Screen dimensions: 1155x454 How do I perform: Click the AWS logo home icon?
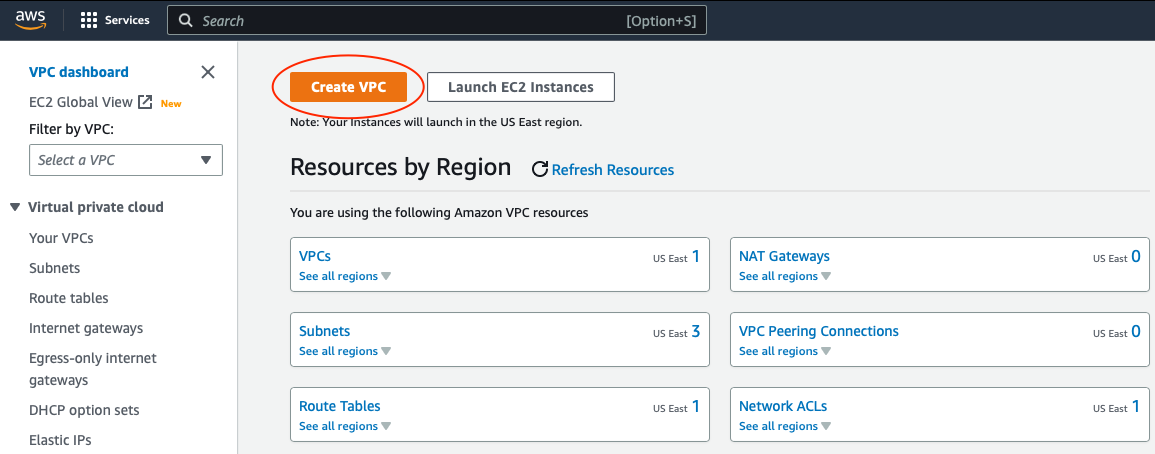31,20
